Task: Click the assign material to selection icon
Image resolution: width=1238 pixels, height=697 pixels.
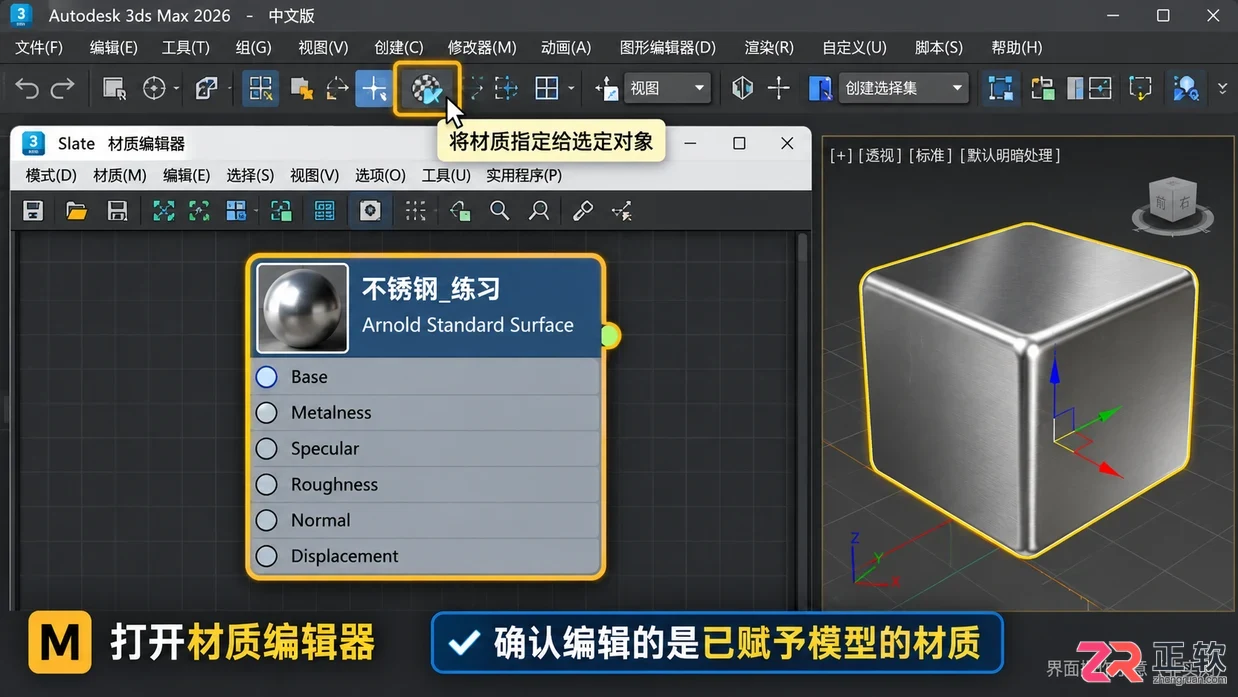Action: (427, 89)
